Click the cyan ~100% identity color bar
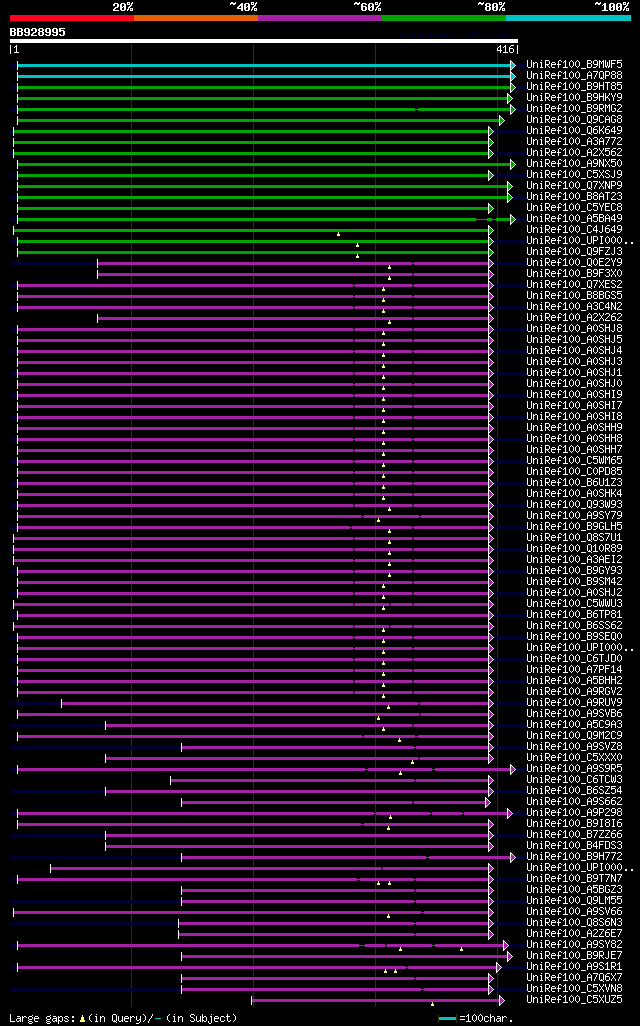The image size is (640, 1026). coord(568,18)
